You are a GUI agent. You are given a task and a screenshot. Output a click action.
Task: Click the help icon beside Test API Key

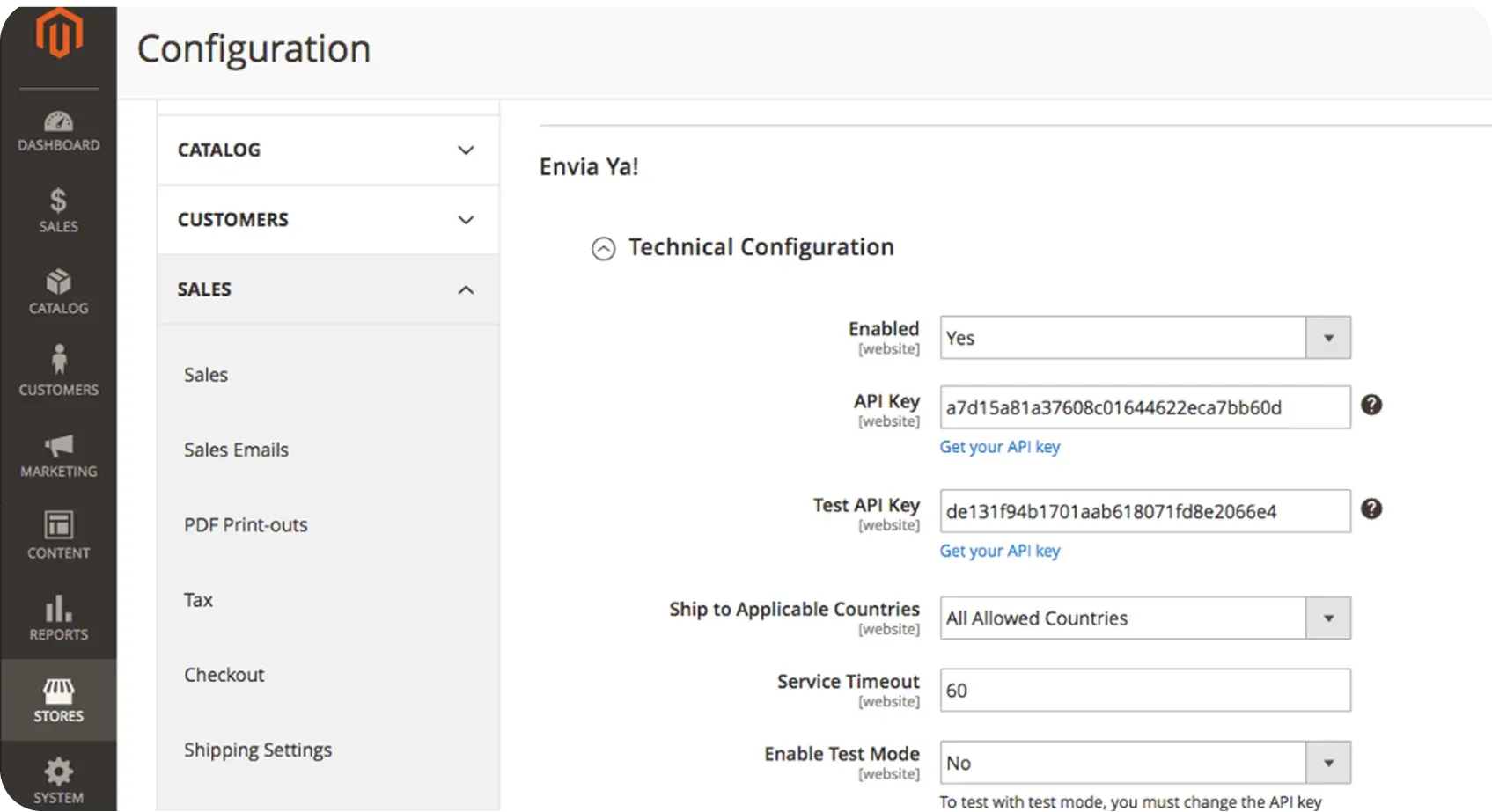[x=1371, y=508]
